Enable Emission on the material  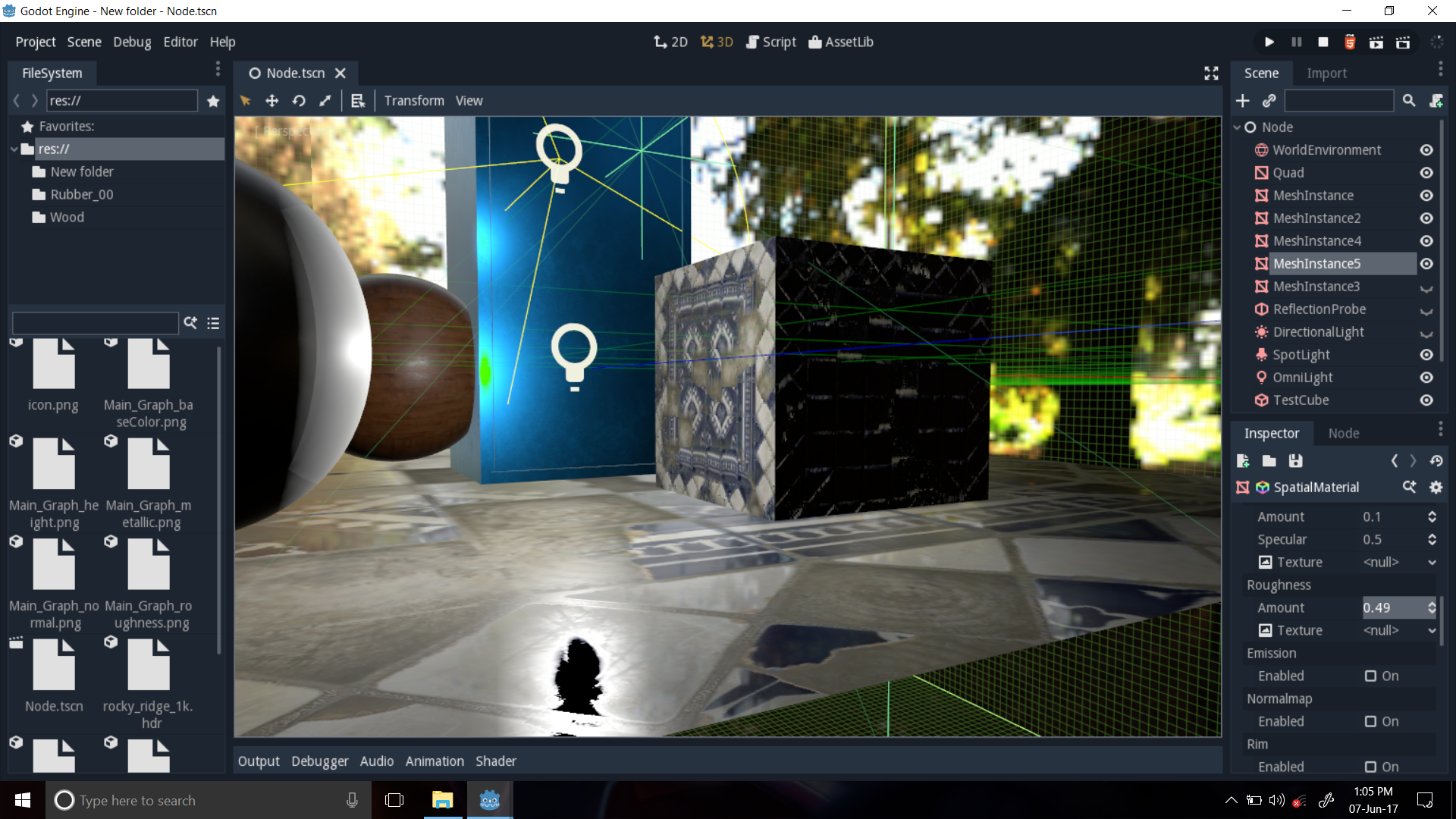[1370, 676]
